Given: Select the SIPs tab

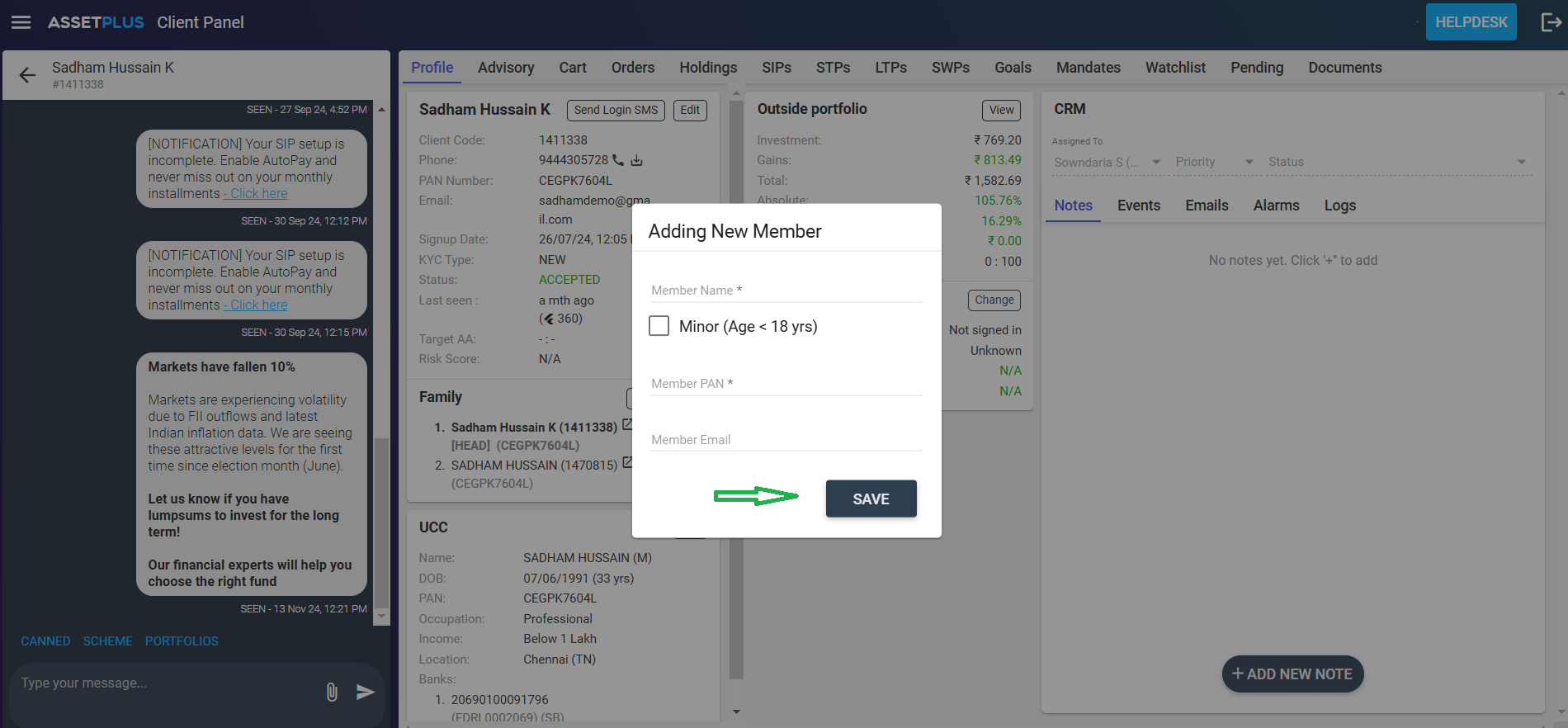Looking at the screenshot, I should [777, 68].
